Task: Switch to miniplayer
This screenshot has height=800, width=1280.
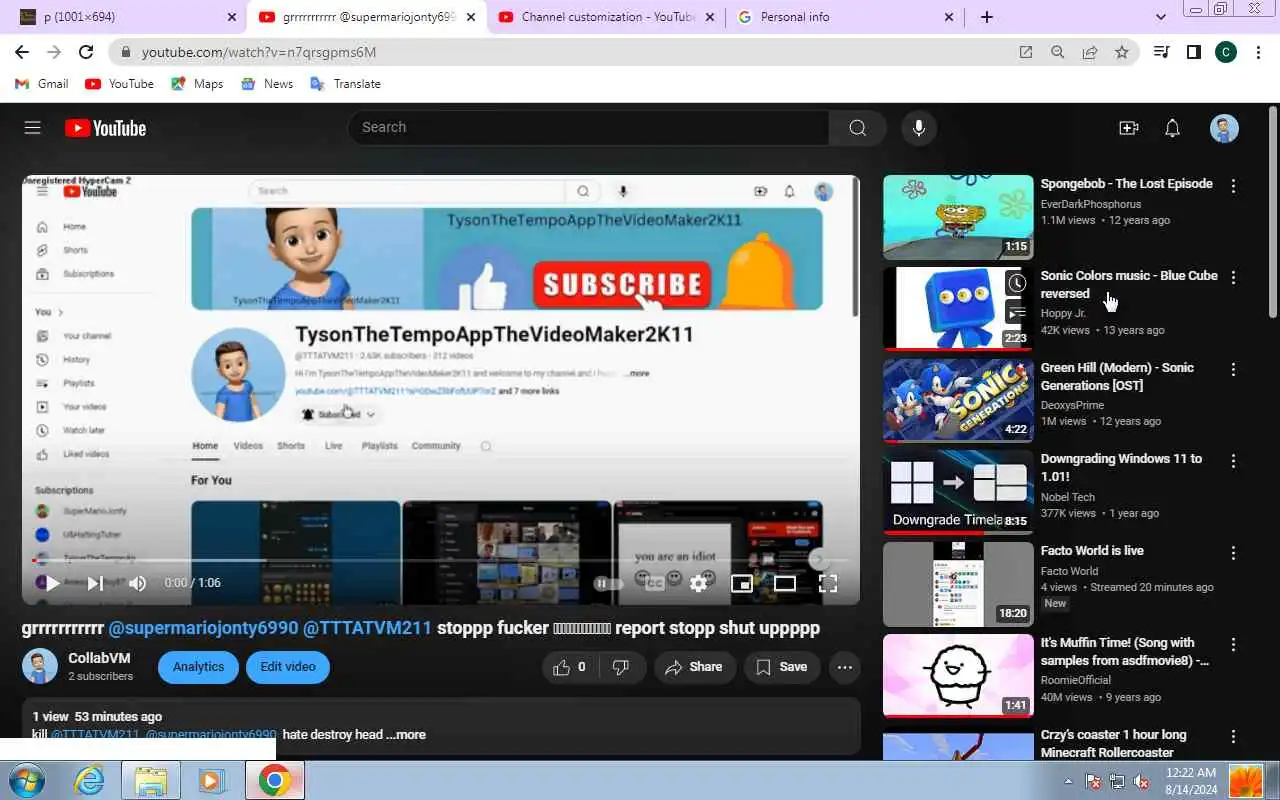Action: coord(742,583)
